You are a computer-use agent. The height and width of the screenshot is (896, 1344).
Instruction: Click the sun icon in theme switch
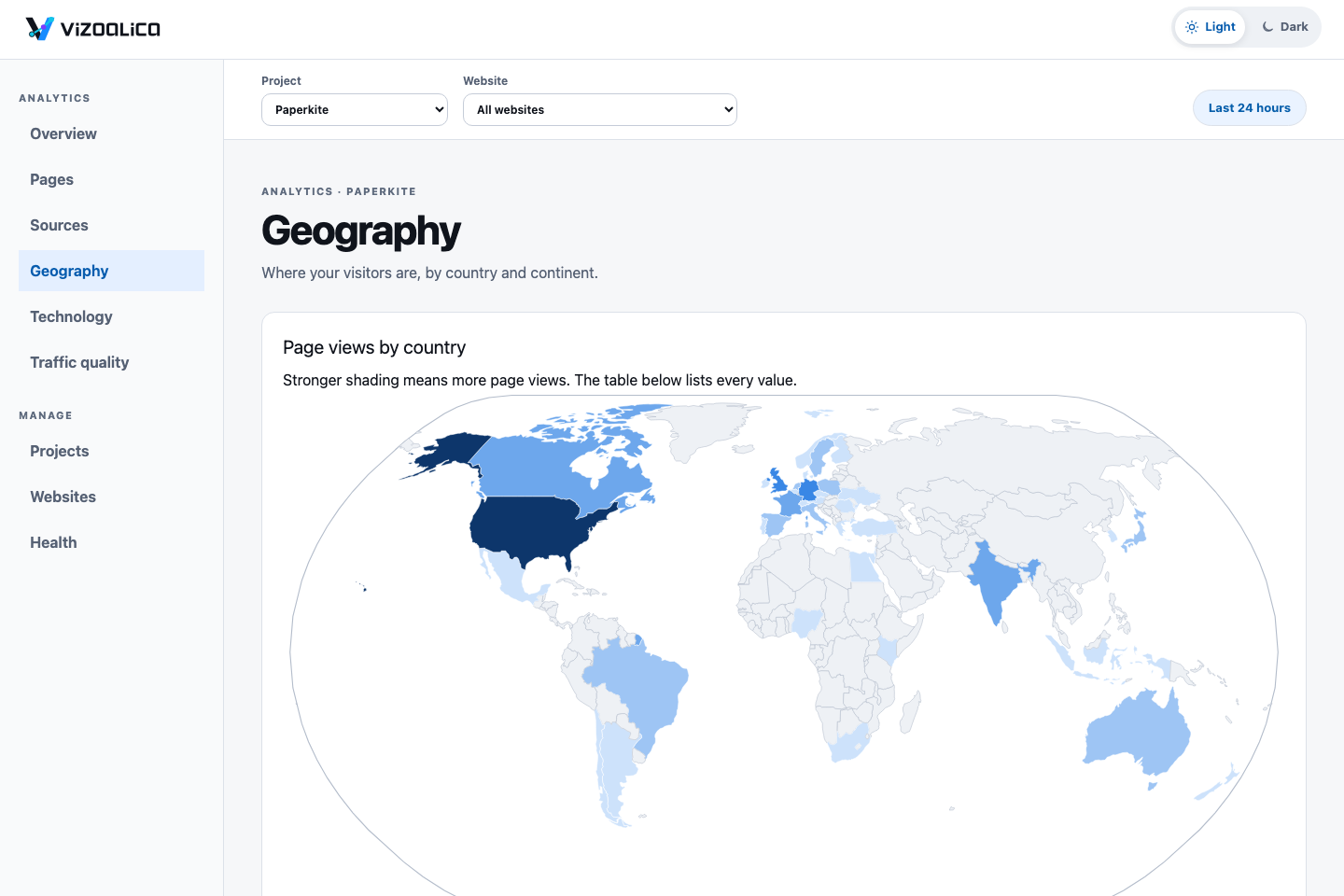1192,27
